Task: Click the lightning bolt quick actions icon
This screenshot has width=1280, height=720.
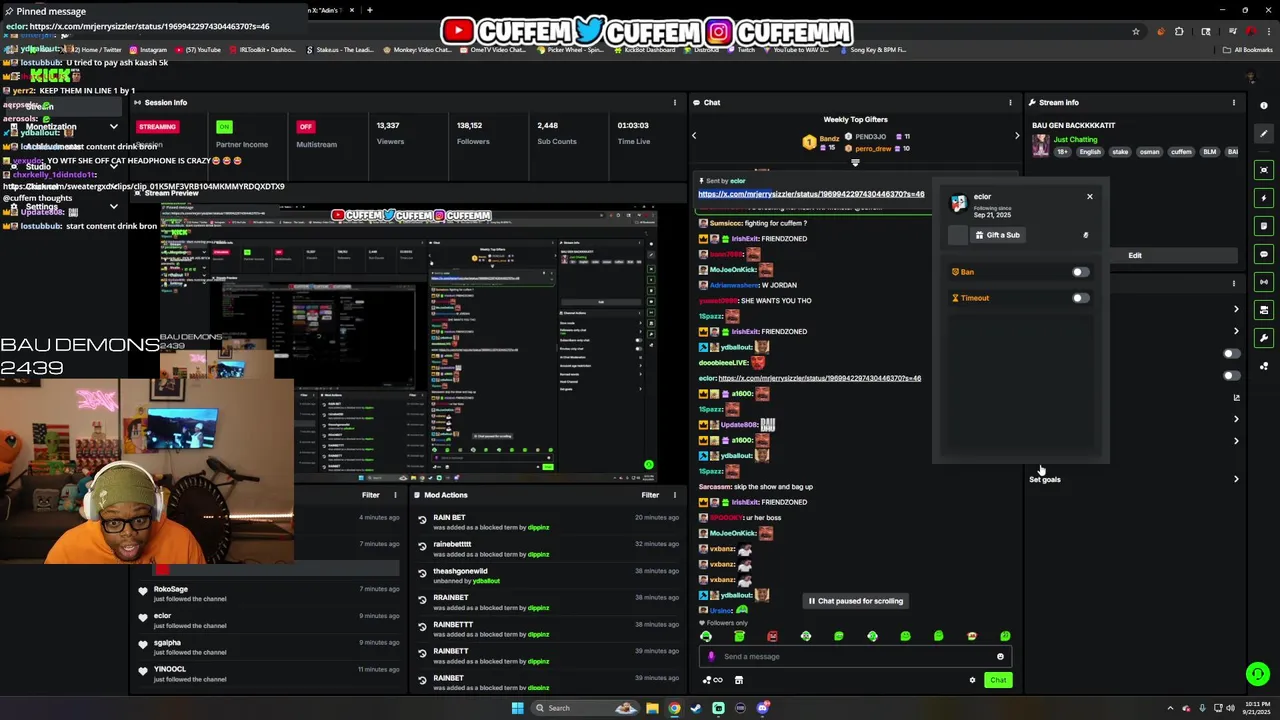Action: [x=1264, y=198]
